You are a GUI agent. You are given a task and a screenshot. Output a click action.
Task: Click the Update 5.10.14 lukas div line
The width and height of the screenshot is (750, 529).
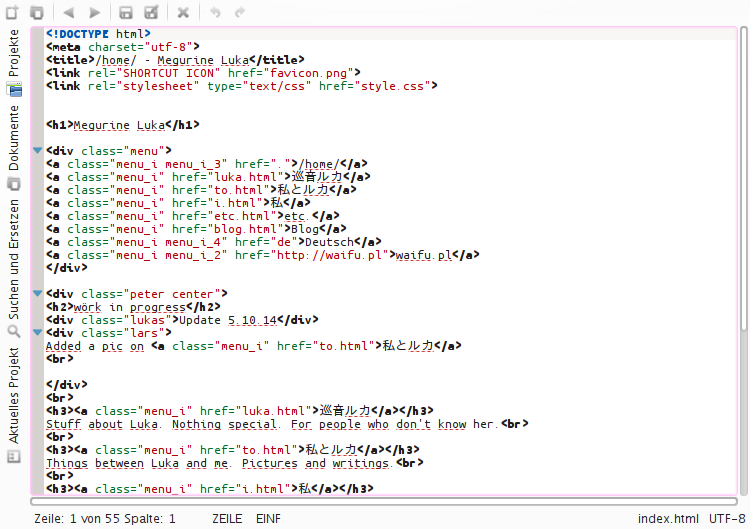(182, 320)
